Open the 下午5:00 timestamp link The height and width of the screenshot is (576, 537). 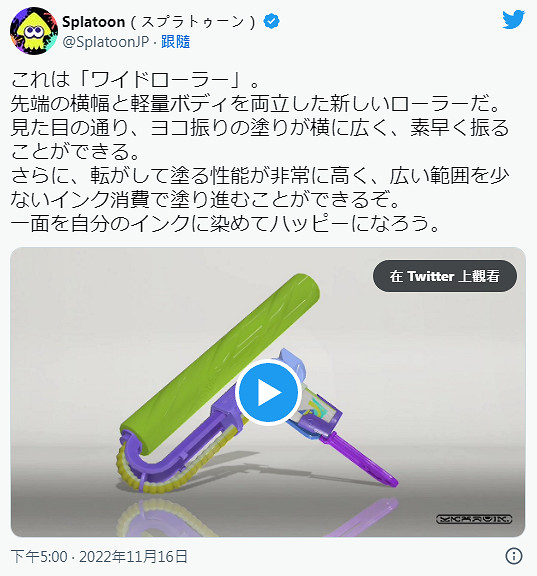[x=39, y=557]
